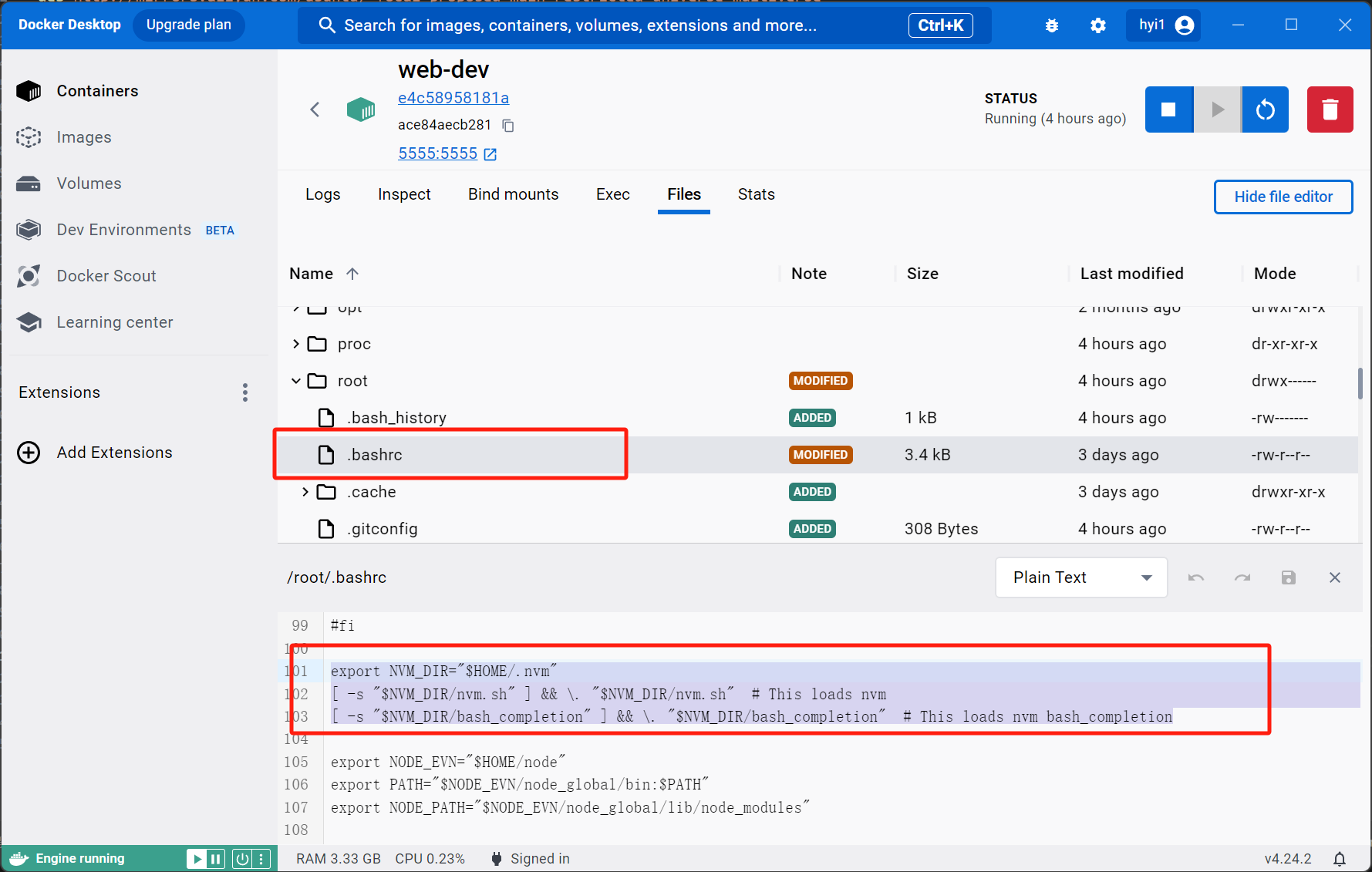Sort by Name arrow toggle
The image size is (1372, 872).
(x=352, y=274)
